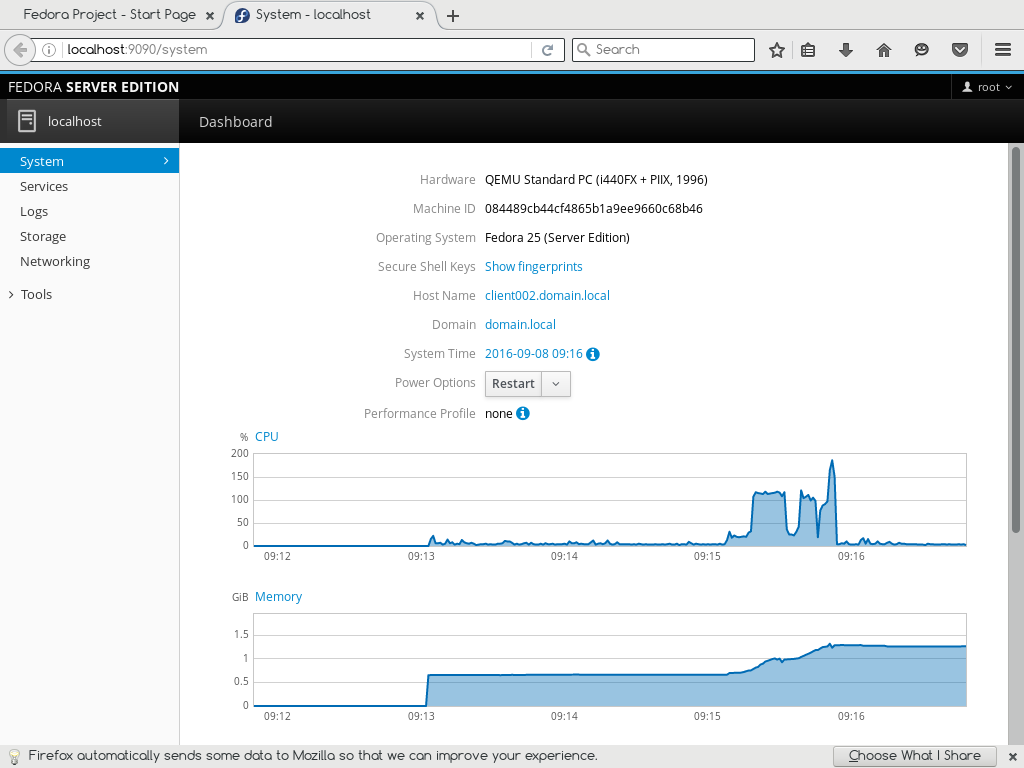Open the CPU graph link
Viewport: 1024px width, 768px height.
266,437
